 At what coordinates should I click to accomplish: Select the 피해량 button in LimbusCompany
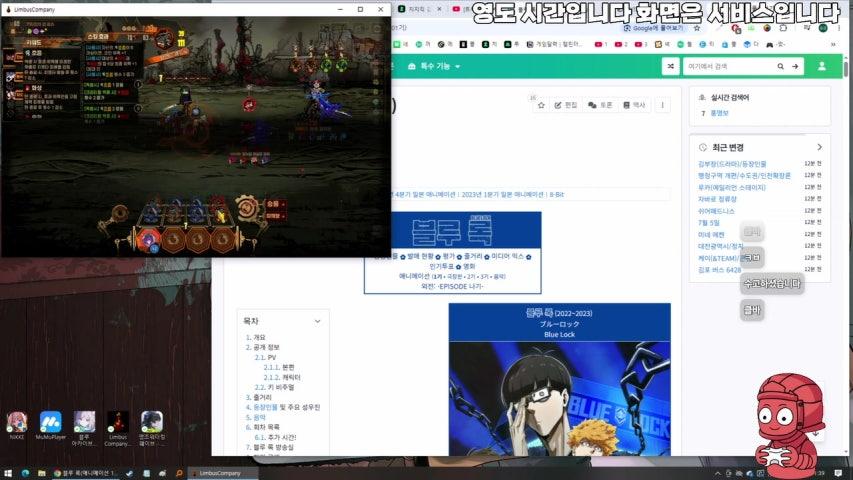coord(275,216)
